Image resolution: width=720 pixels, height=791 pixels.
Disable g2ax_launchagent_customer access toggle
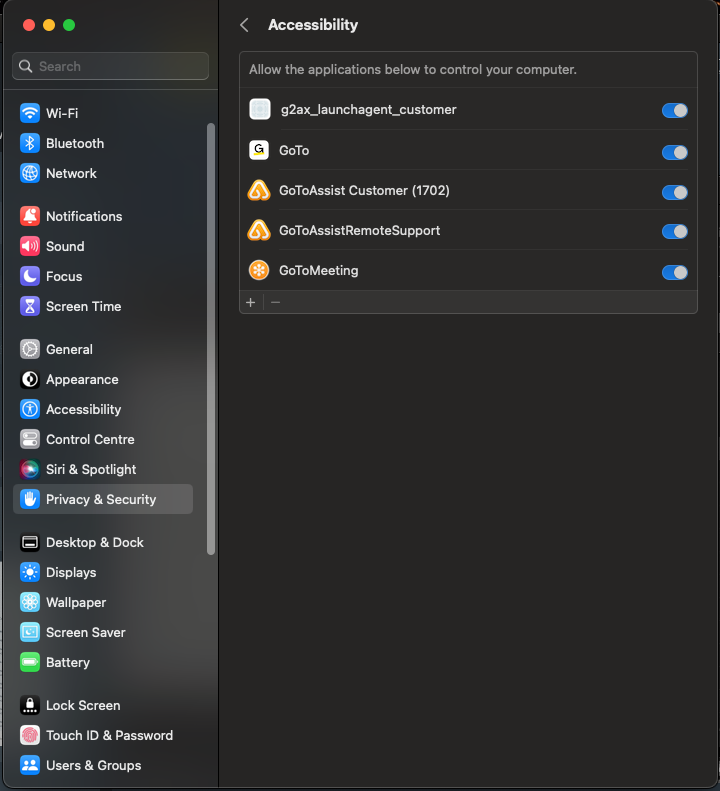[675, 110]
